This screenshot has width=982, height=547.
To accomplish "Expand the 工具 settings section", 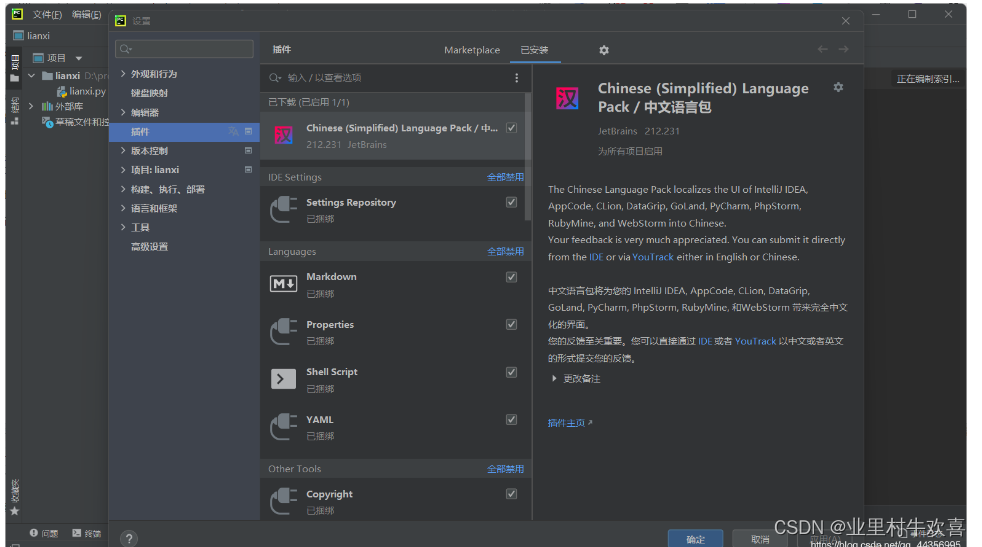I will 123,227.
